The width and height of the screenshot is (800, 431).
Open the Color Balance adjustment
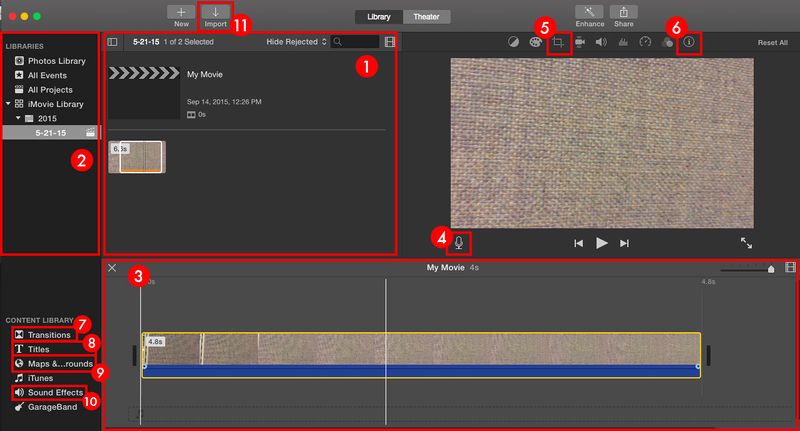click(515, 42)
